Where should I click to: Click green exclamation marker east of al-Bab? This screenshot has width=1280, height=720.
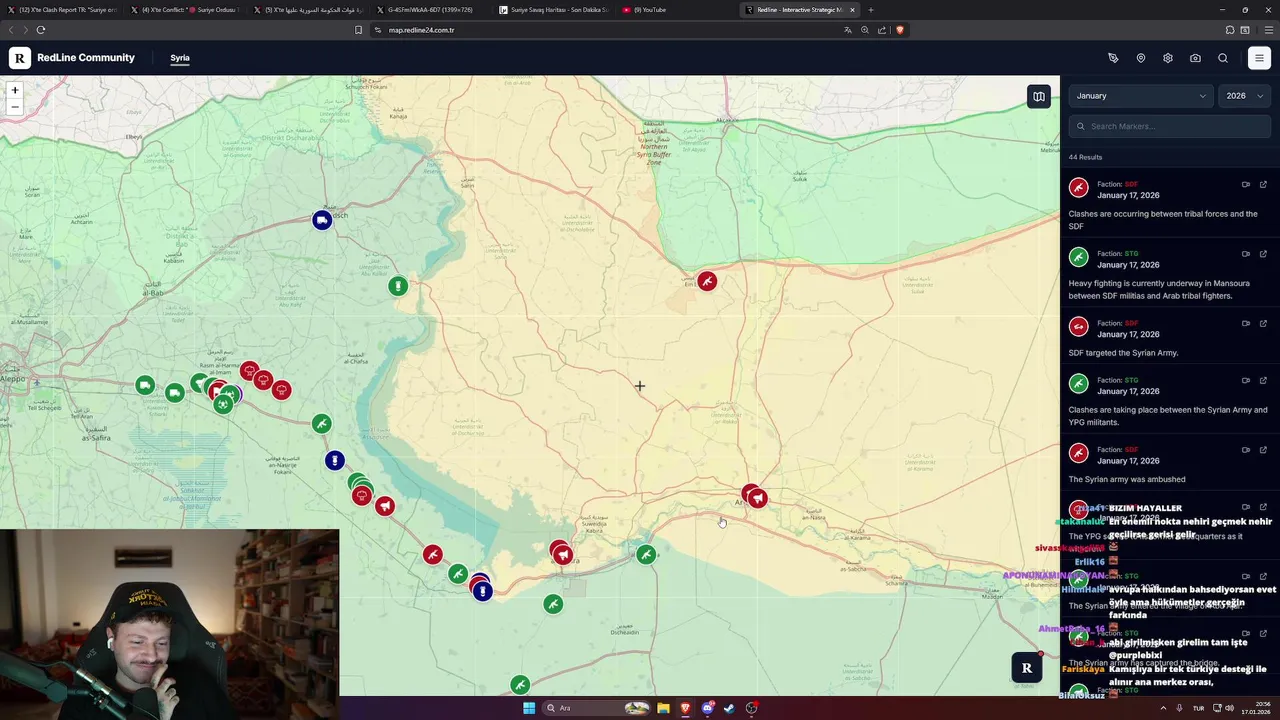tap(398, 287)
